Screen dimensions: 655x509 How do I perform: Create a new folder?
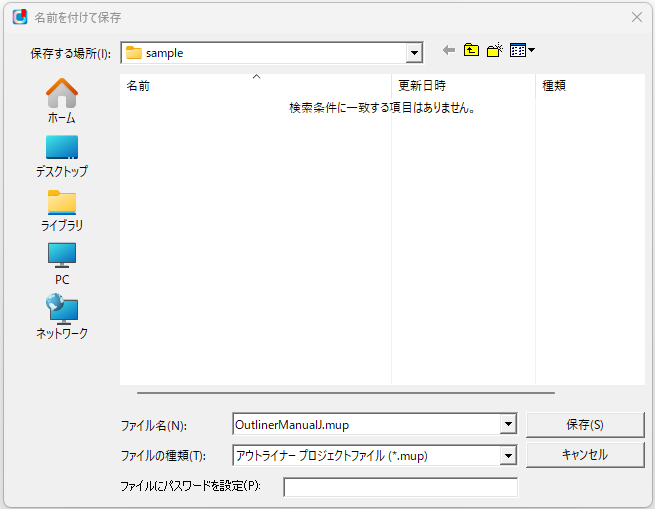click(x=495, y=50)
